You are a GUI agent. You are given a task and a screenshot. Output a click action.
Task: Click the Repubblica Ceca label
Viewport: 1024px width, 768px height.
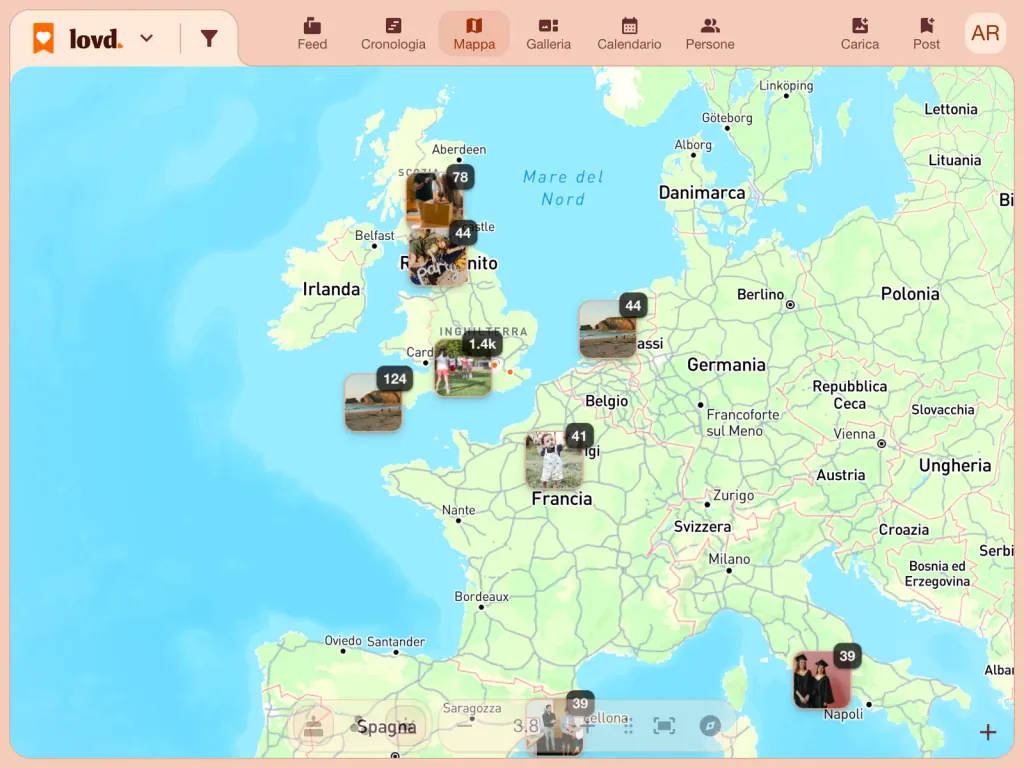click(x=850, y=395)
